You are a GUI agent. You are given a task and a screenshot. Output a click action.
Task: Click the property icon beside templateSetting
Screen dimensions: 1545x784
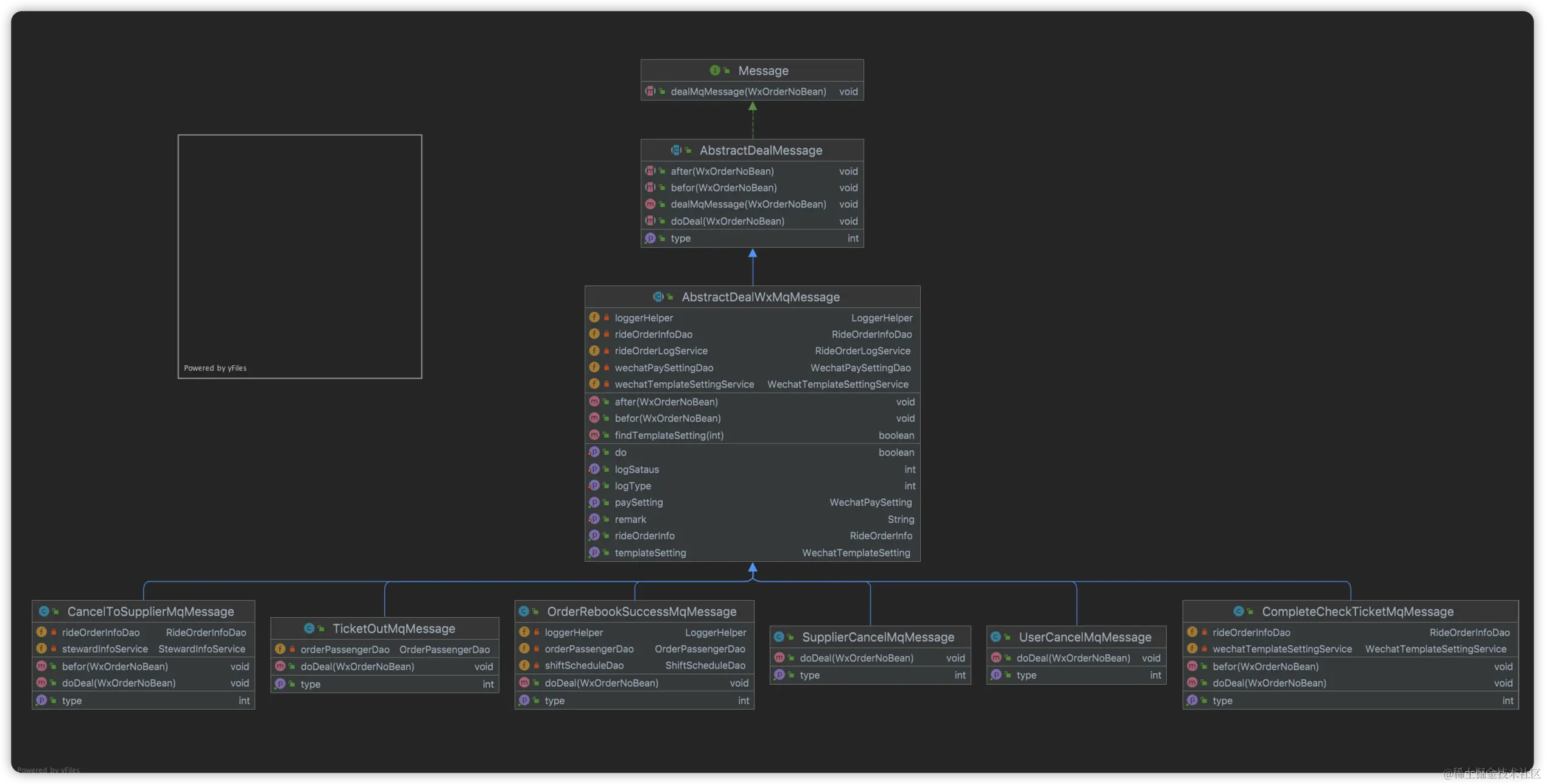594,553
